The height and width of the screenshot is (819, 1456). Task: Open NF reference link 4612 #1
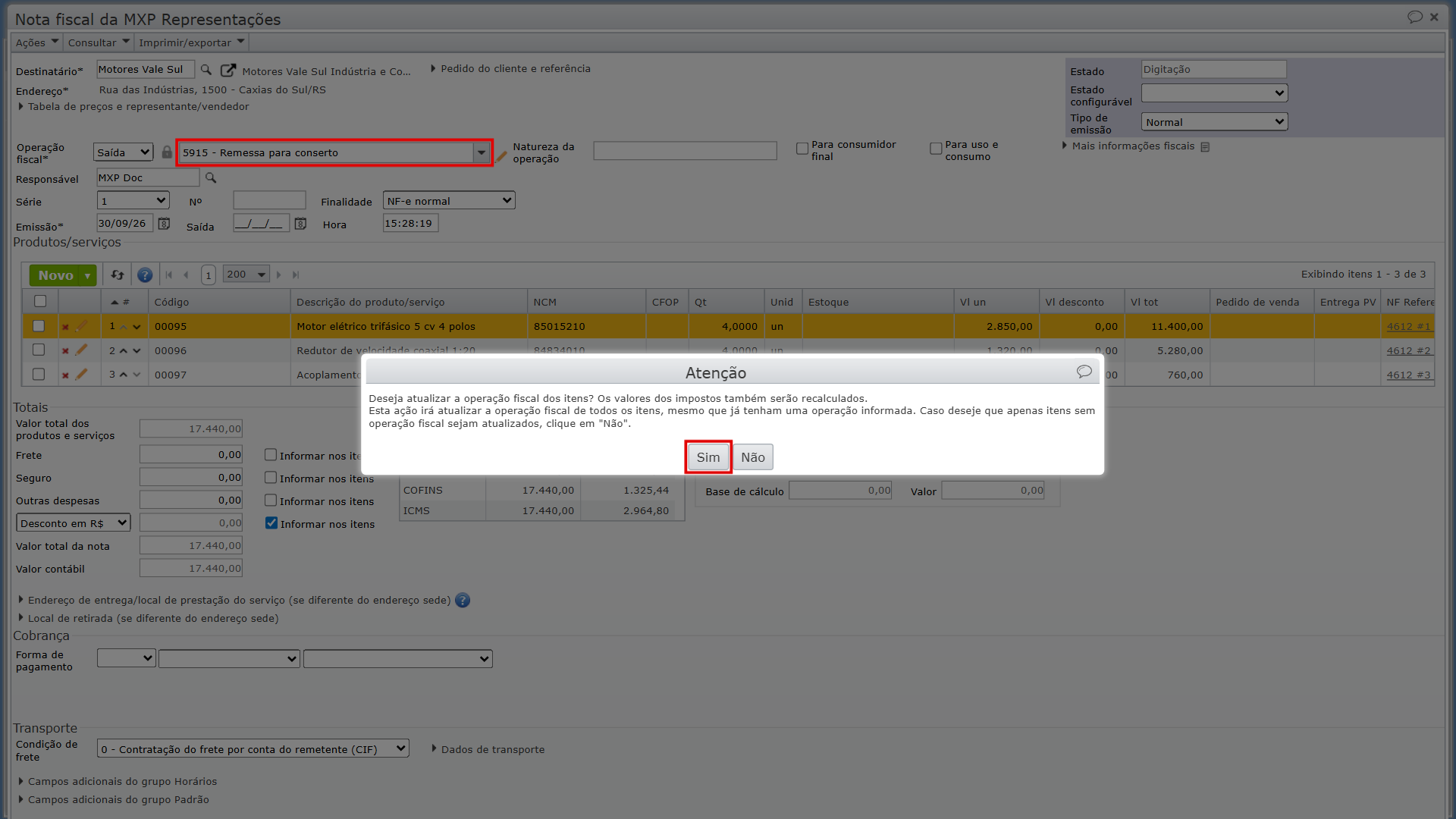click(x=1408, y=327)
